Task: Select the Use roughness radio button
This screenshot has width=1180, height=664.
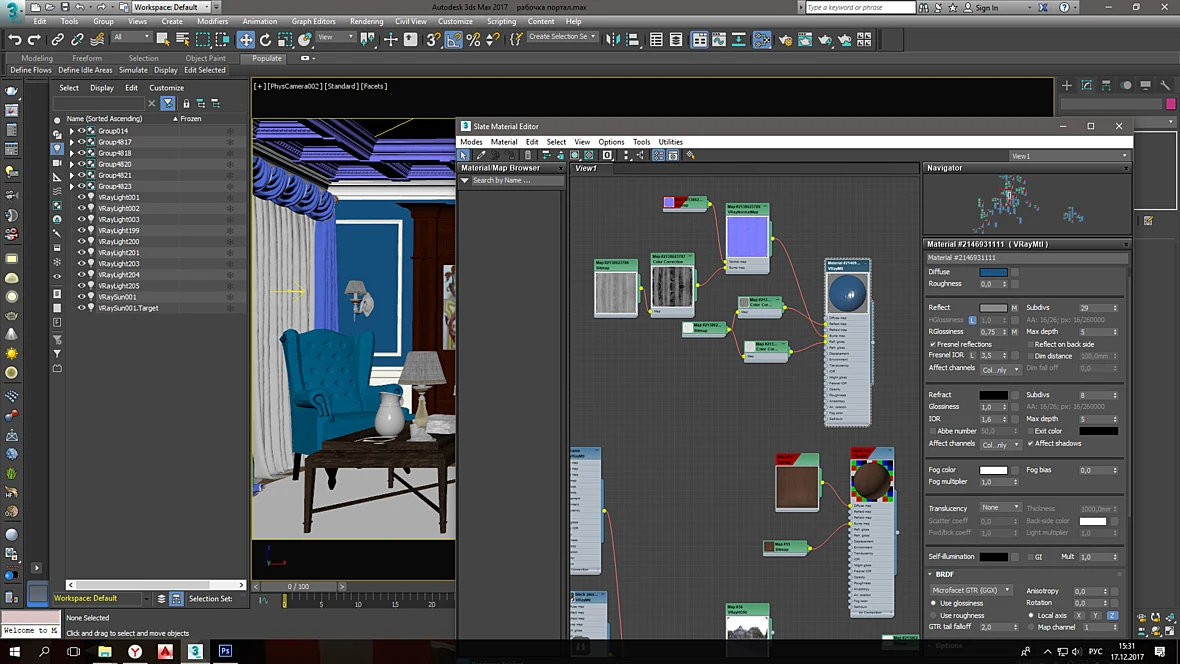Action: [x=934, y=615]
